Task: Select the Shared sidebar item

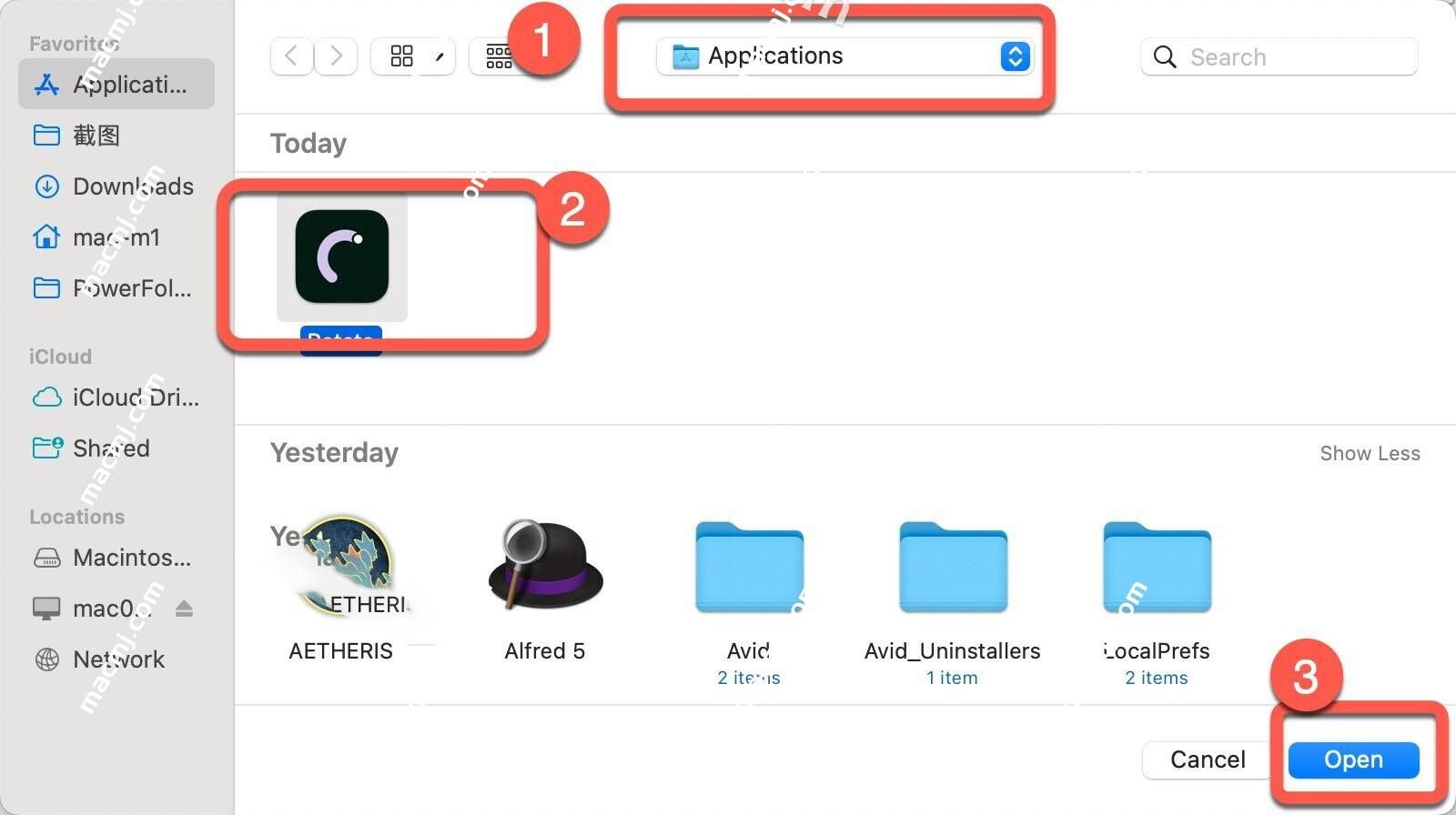Action: click(116, 448)
